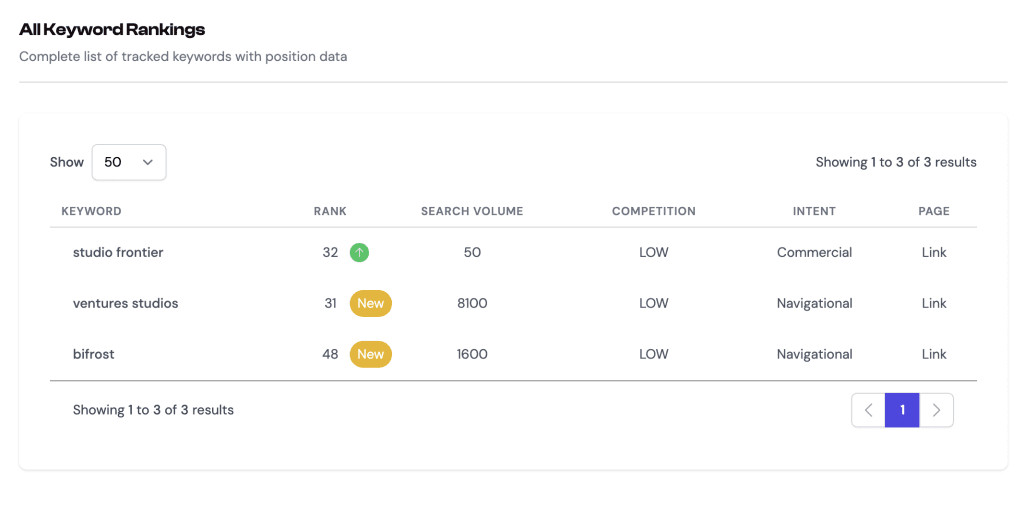Click the Page column header
1024x509 pixels.
click(x=934, y=212)
